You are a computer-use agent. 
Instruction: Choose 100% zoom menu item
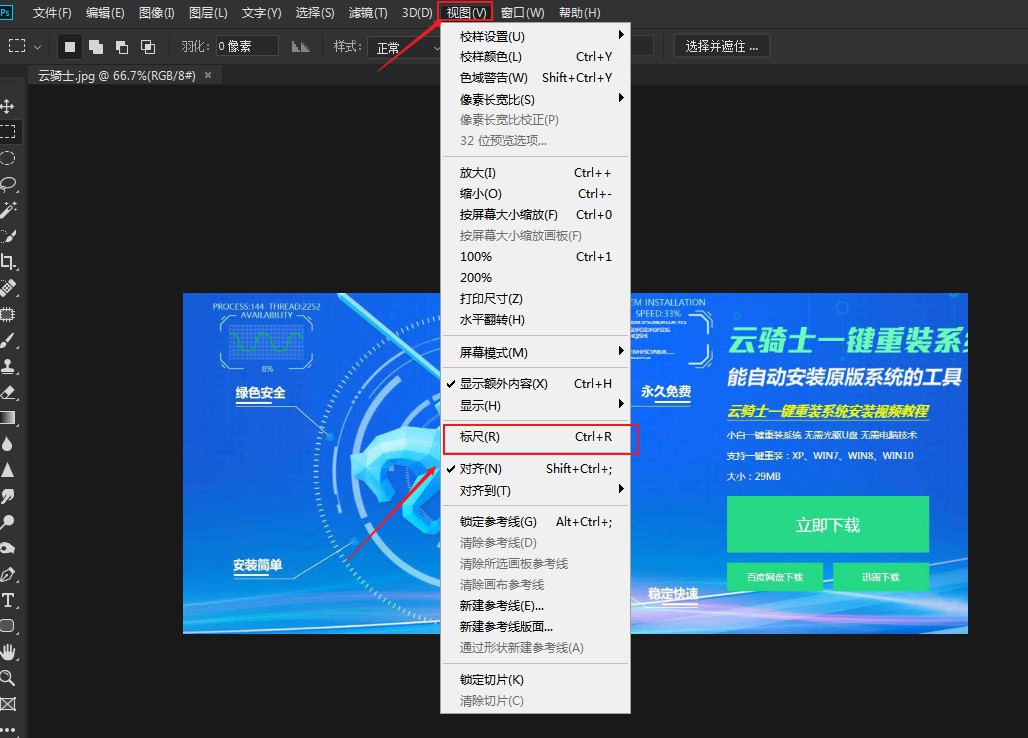[536, 257]
